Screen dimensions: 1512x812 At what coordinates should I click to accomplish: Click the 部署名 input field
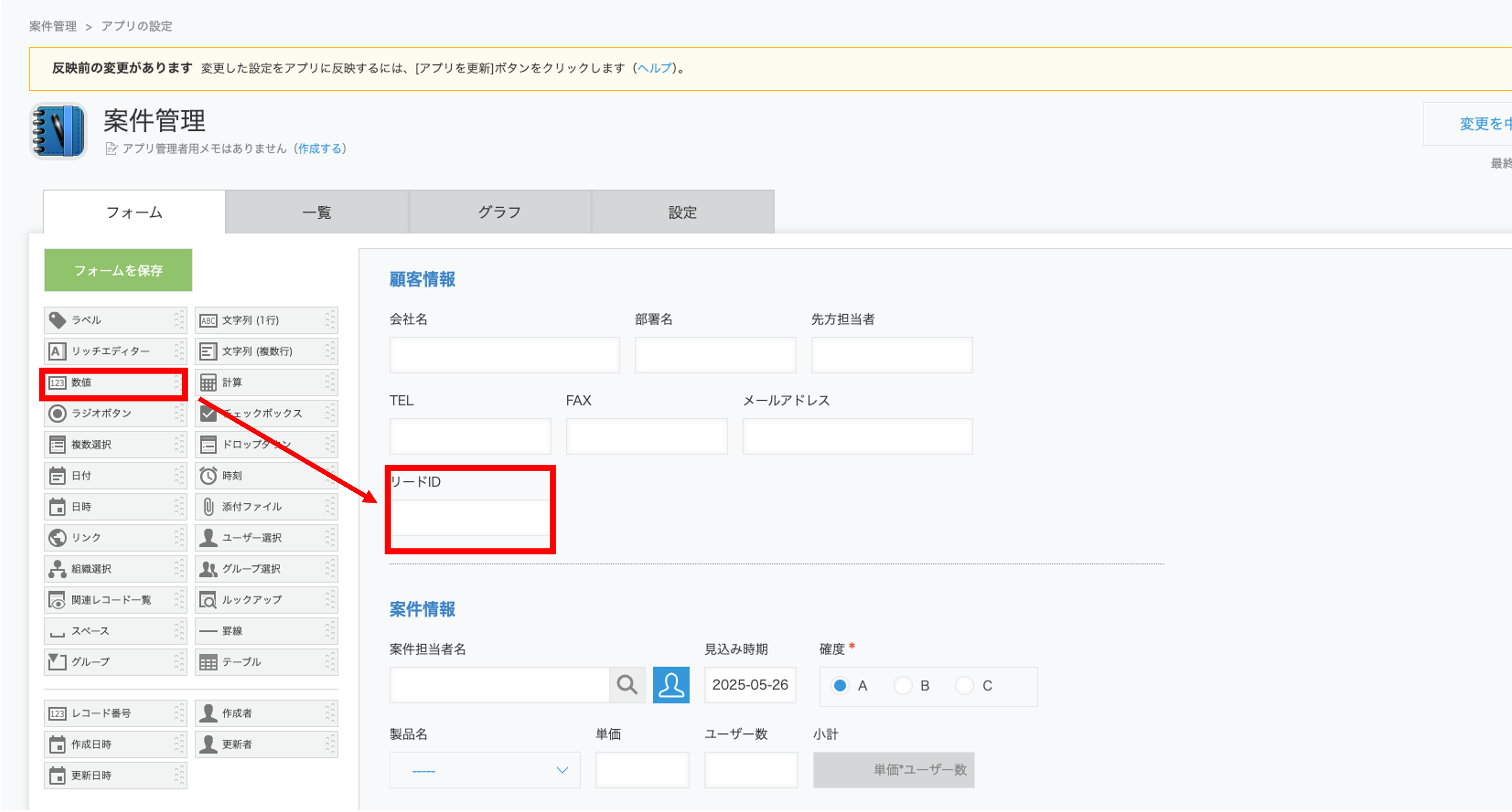pos(716,355)
